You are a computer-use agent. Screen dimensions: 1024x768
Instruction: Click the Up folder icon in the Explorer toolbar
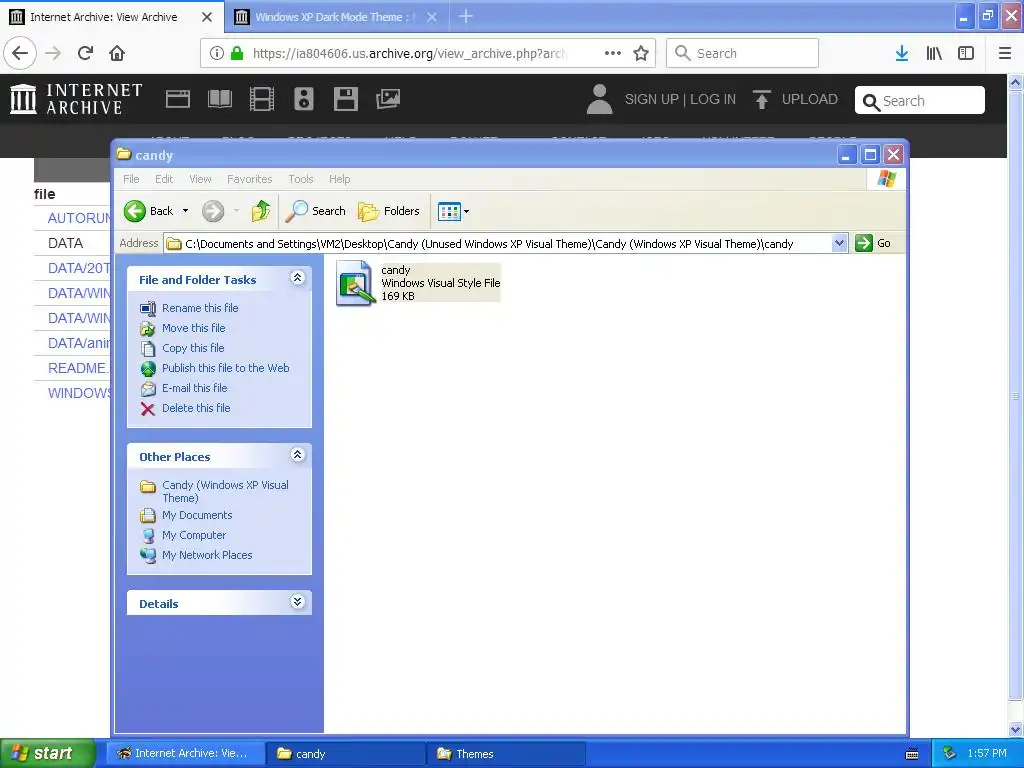pyautogui.click(x=261, y=211)
